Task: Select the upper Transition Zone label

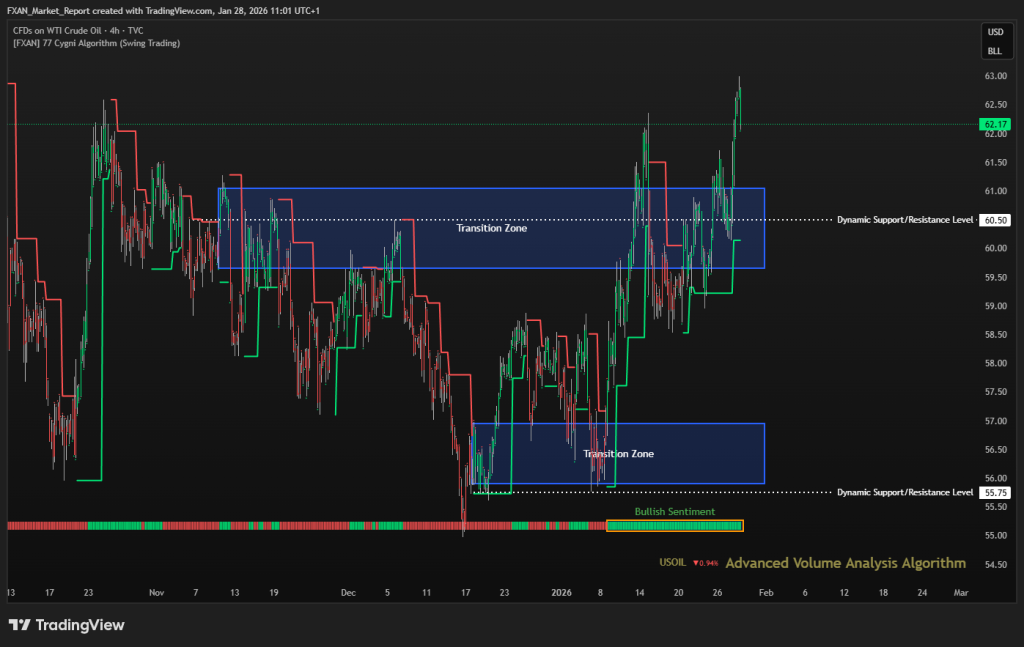Action: pyautogui.click(x=491, y=228)
